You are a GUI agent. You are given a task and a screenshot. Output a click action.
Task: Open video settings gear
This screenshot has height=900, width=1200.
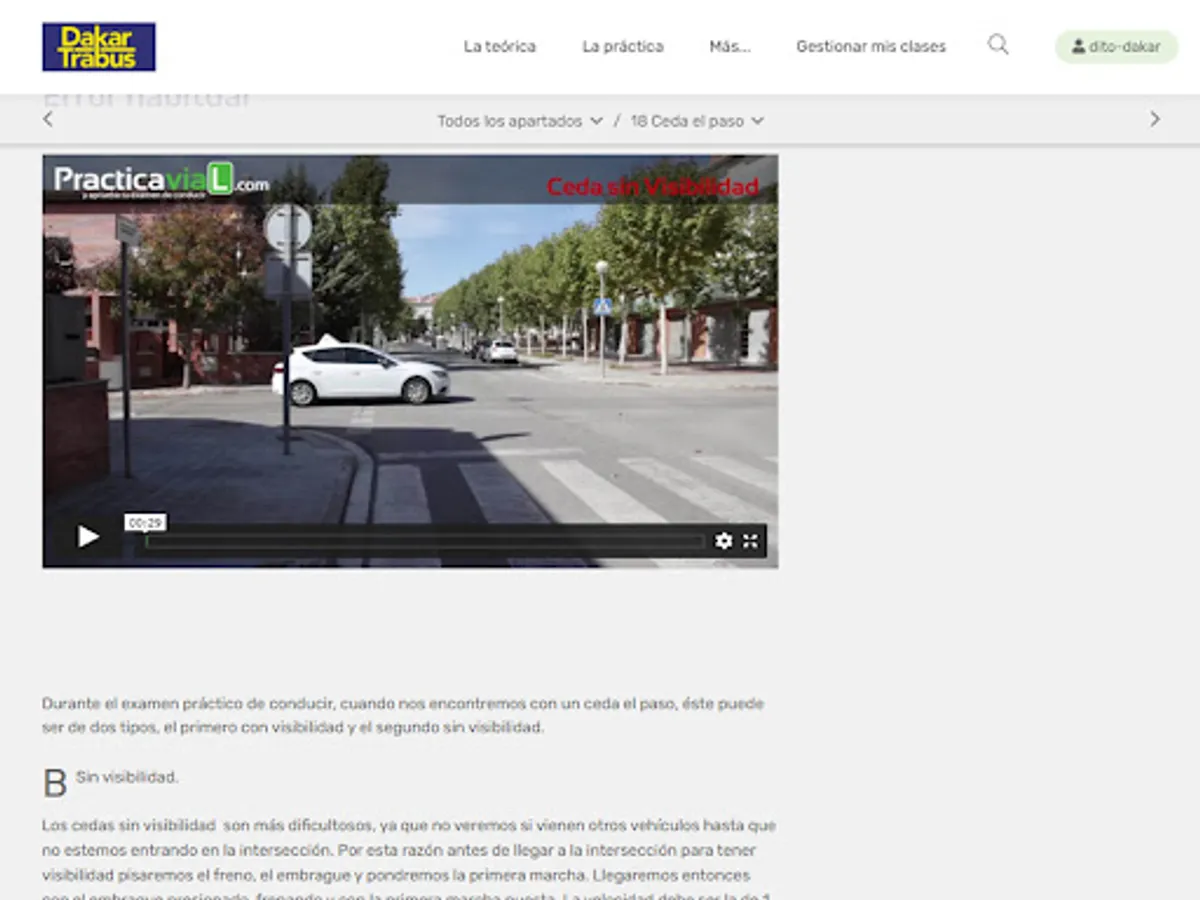pos(723,541)
